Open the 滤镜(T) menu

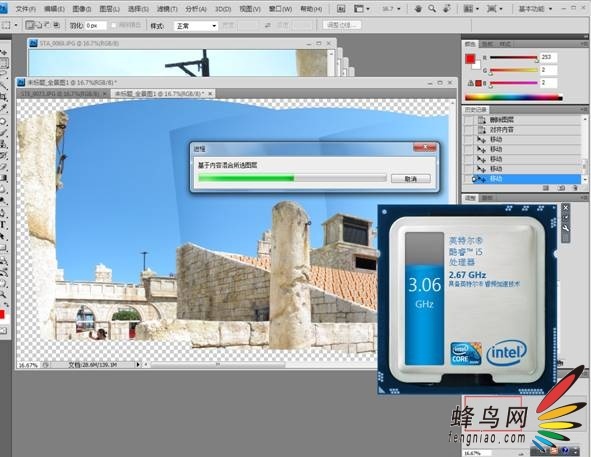167,8
